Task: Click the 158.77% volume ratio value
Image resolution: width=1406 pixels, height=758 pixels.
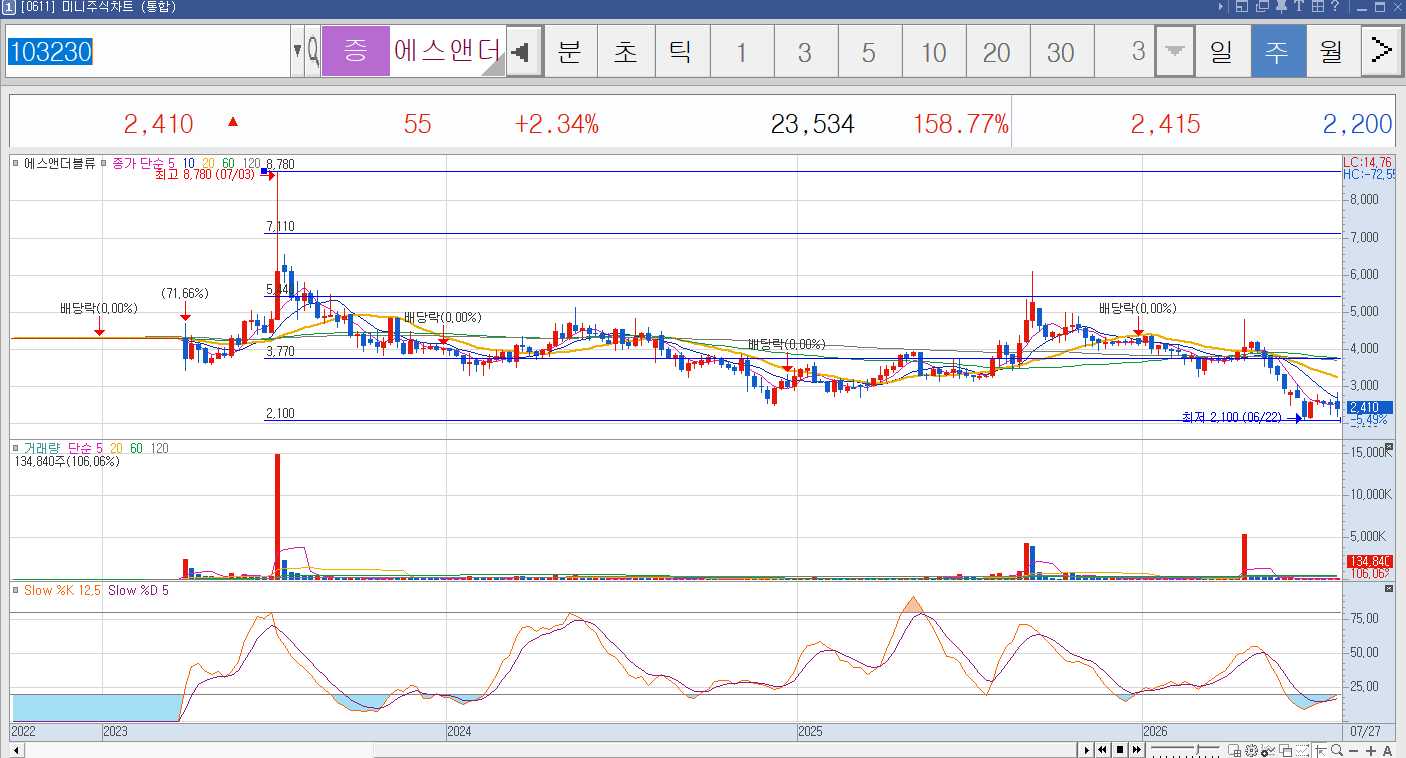Action: (961, 124)
